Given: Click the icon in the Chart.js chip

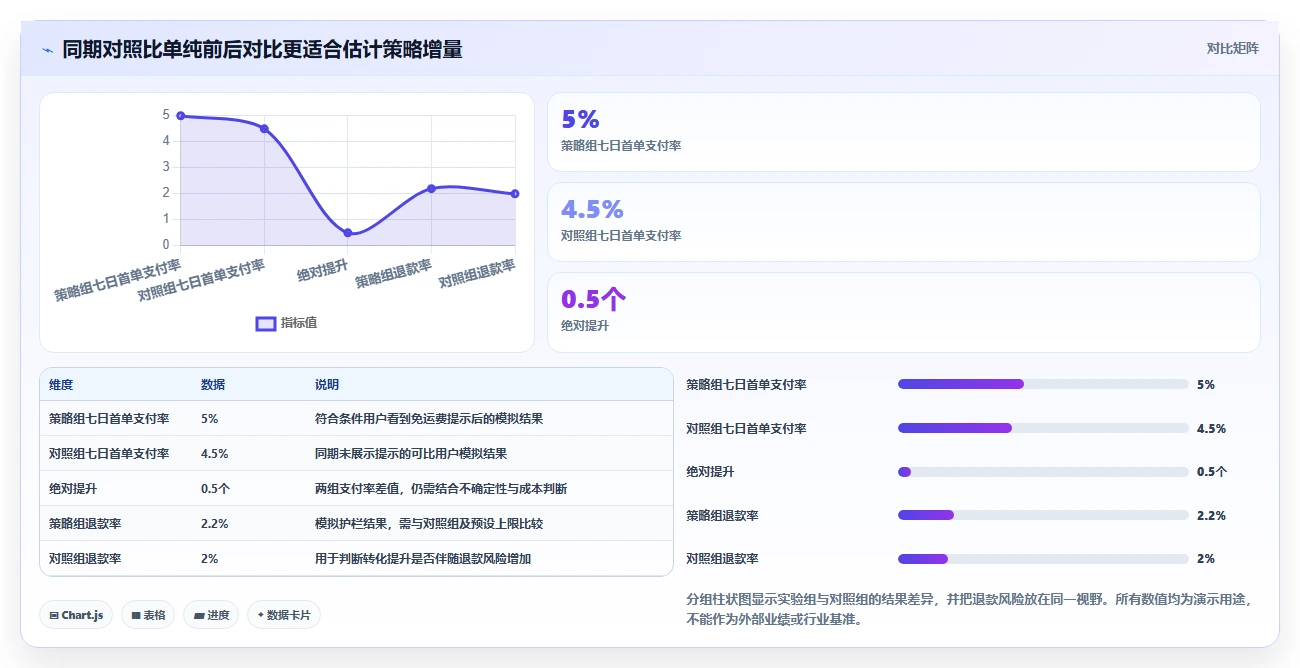Looking at the screenshot, I should [x=54, y=615].
